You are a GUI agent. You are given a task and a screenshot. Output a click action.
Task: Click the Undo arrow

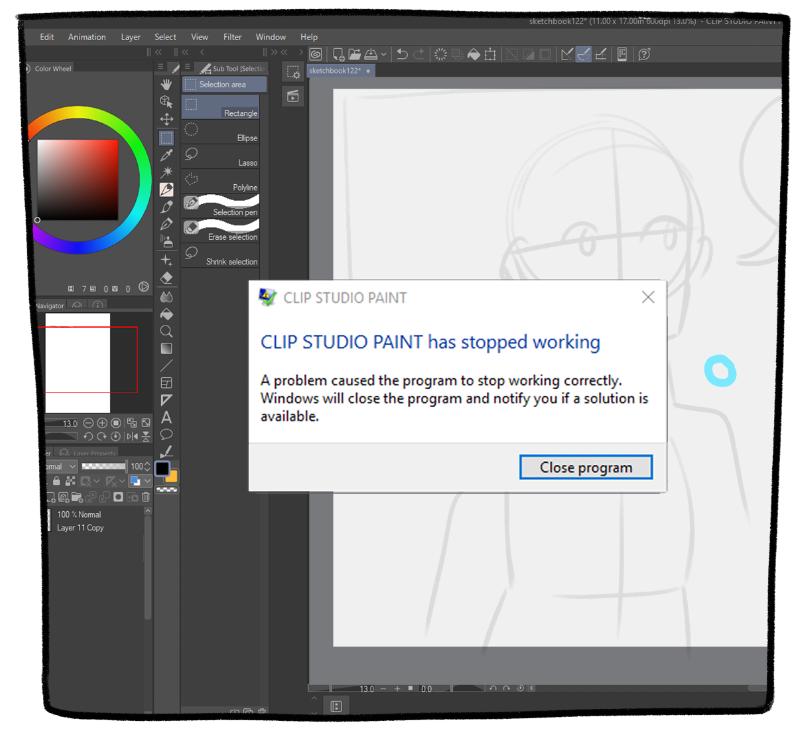pos(402,54)
